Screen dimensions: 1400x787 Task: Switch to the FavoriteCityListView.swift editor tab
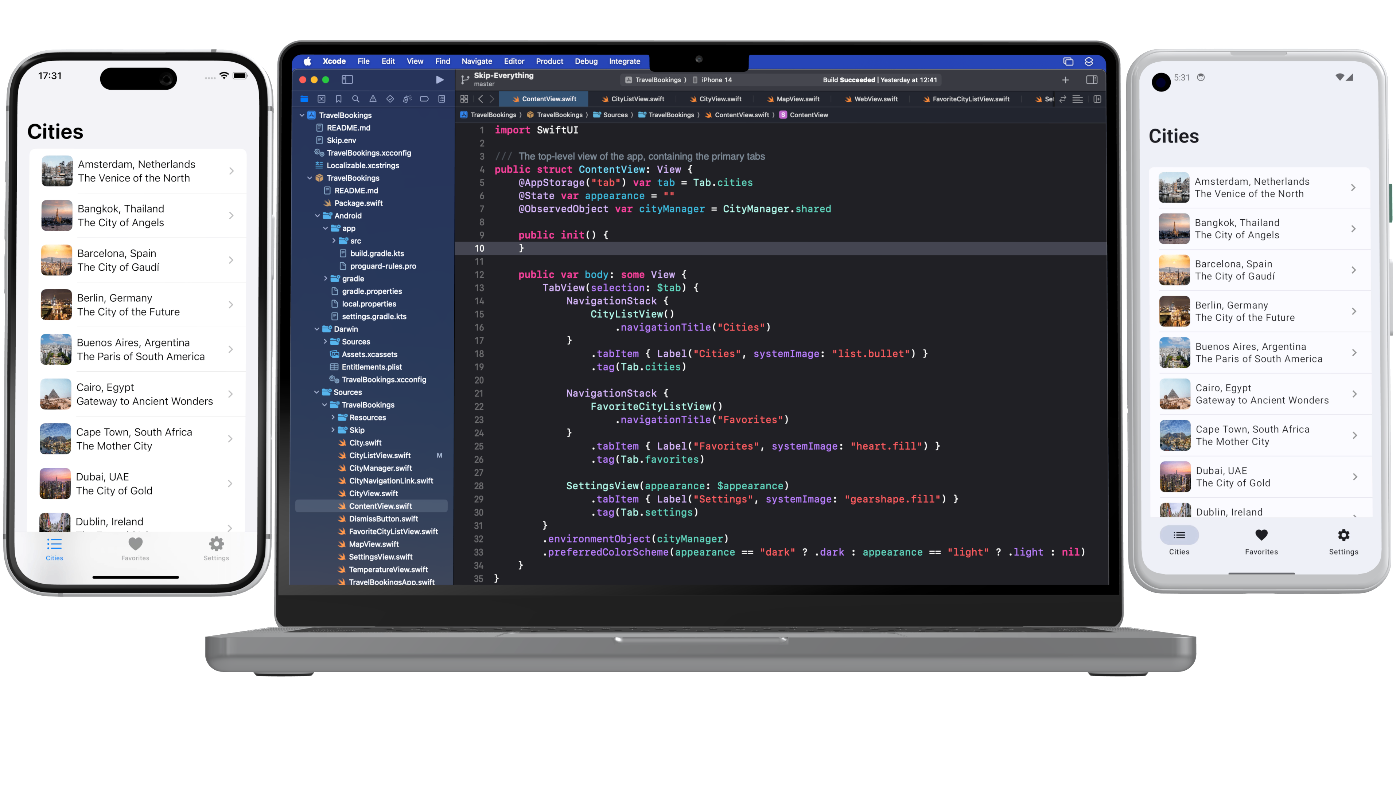click(x=966, y=99)
